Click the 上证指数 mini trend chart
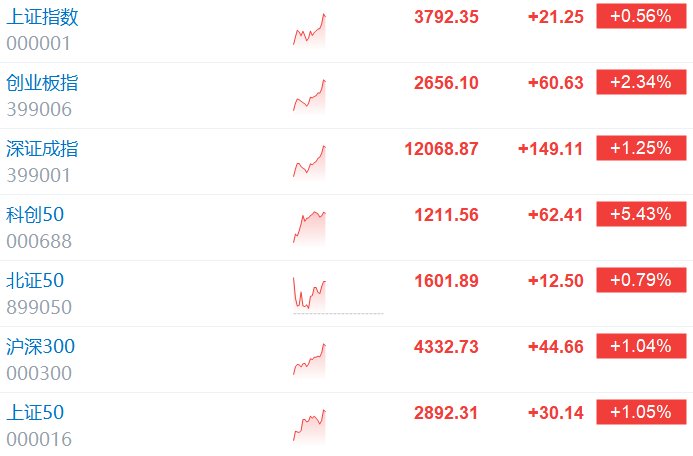Screen dimensions: 693x456 pyautogui.click(x=309, y=30)
